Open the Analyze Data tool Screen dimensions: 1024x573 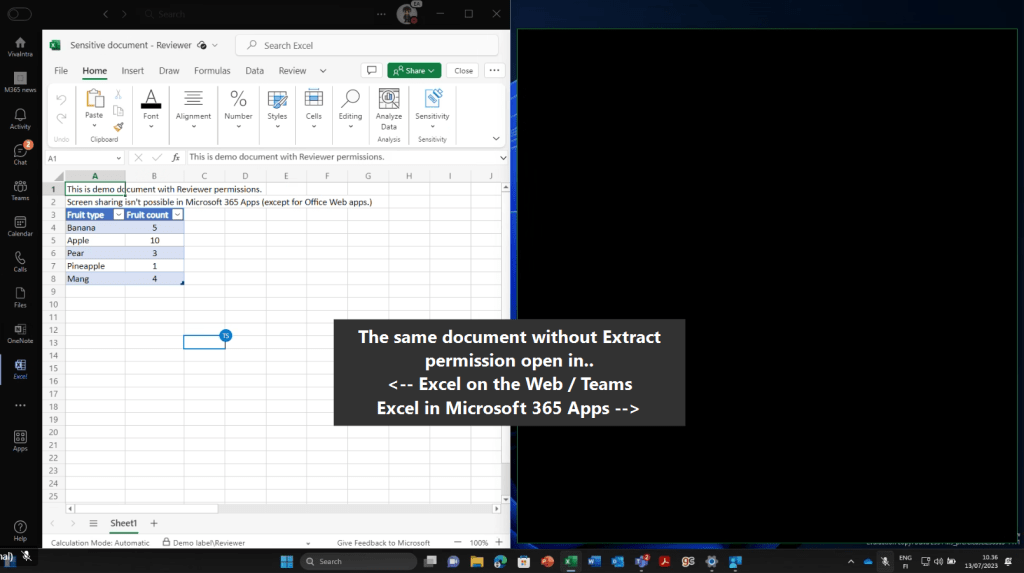(x=389, y=106)
